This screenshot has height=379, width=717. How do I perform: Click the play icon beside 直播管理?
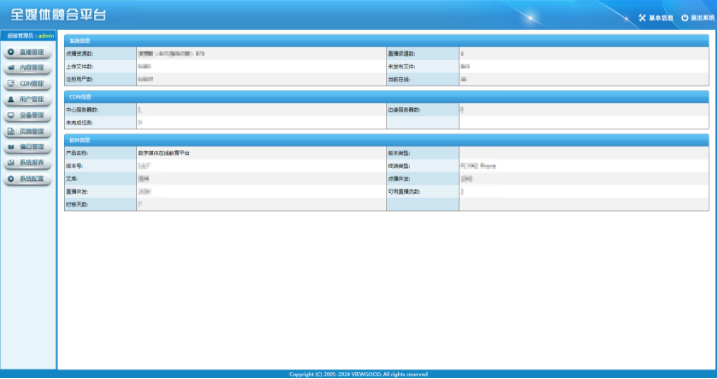click(x=11, y=52)
